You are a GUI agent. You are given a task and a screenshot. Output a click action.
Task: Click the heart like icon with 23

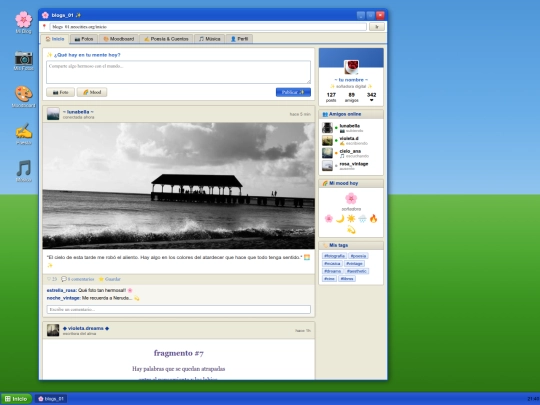pos(52,279)
